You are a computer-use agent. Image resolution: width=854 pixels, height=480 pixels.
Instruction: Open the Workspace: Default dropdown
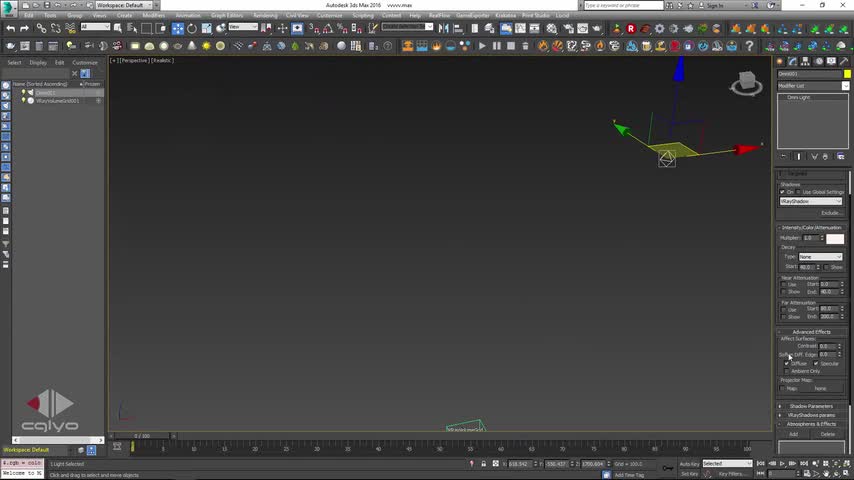coord(124,5)
